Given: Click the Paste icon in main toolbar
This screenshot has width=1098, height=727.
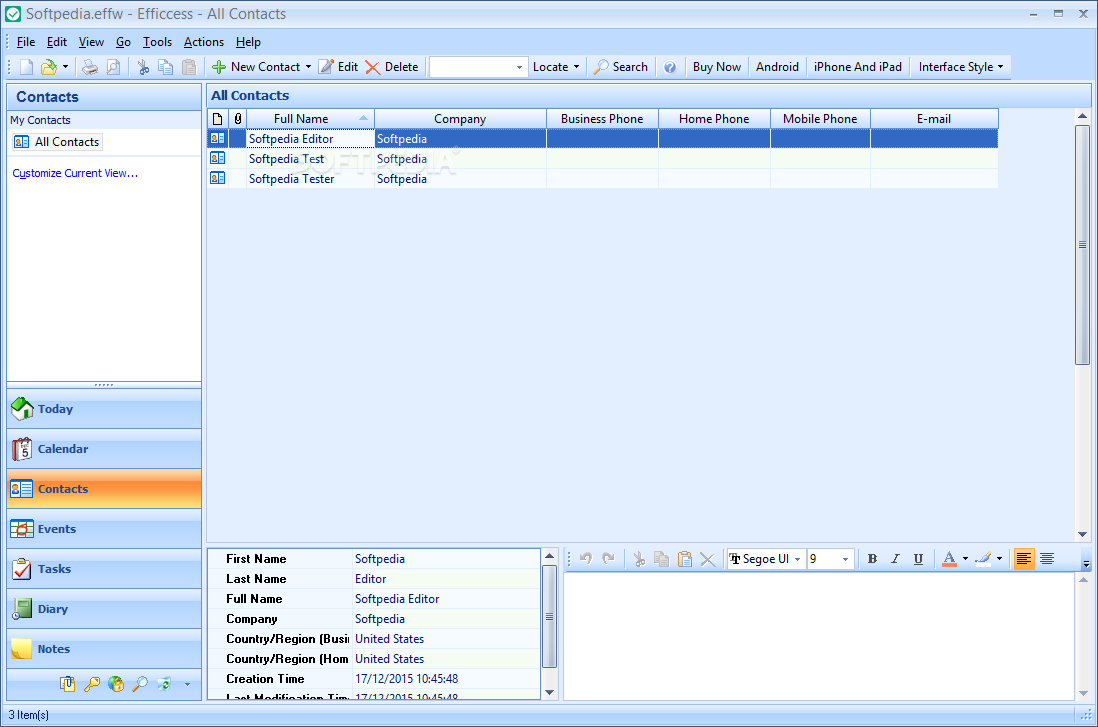Looking at the screenshot, I should (x=189, y=67).
